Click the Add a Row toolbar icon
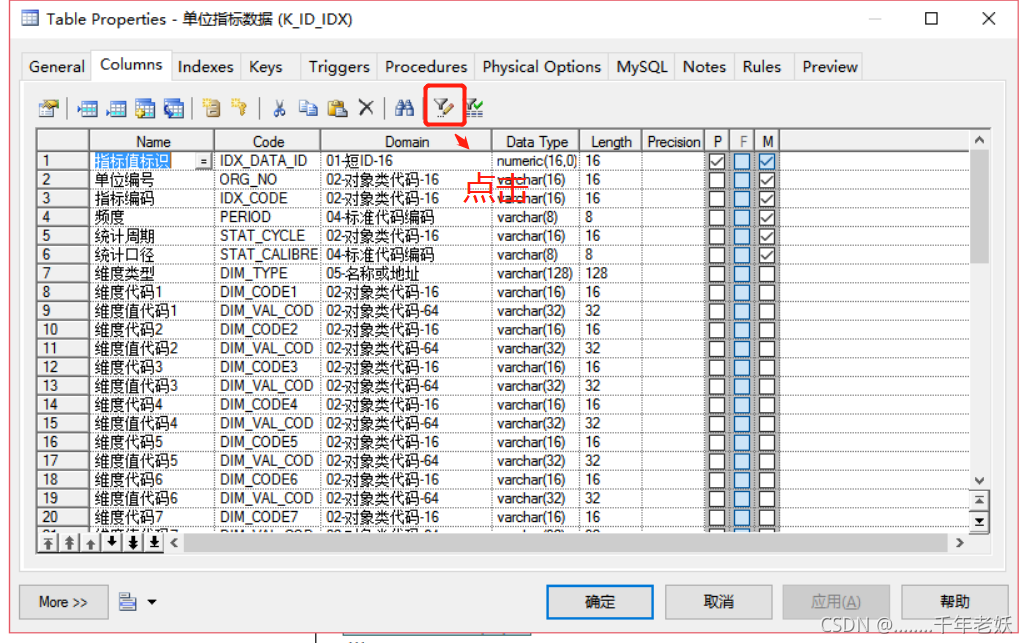Screen dimensions: 1028x643 (116, 108)
